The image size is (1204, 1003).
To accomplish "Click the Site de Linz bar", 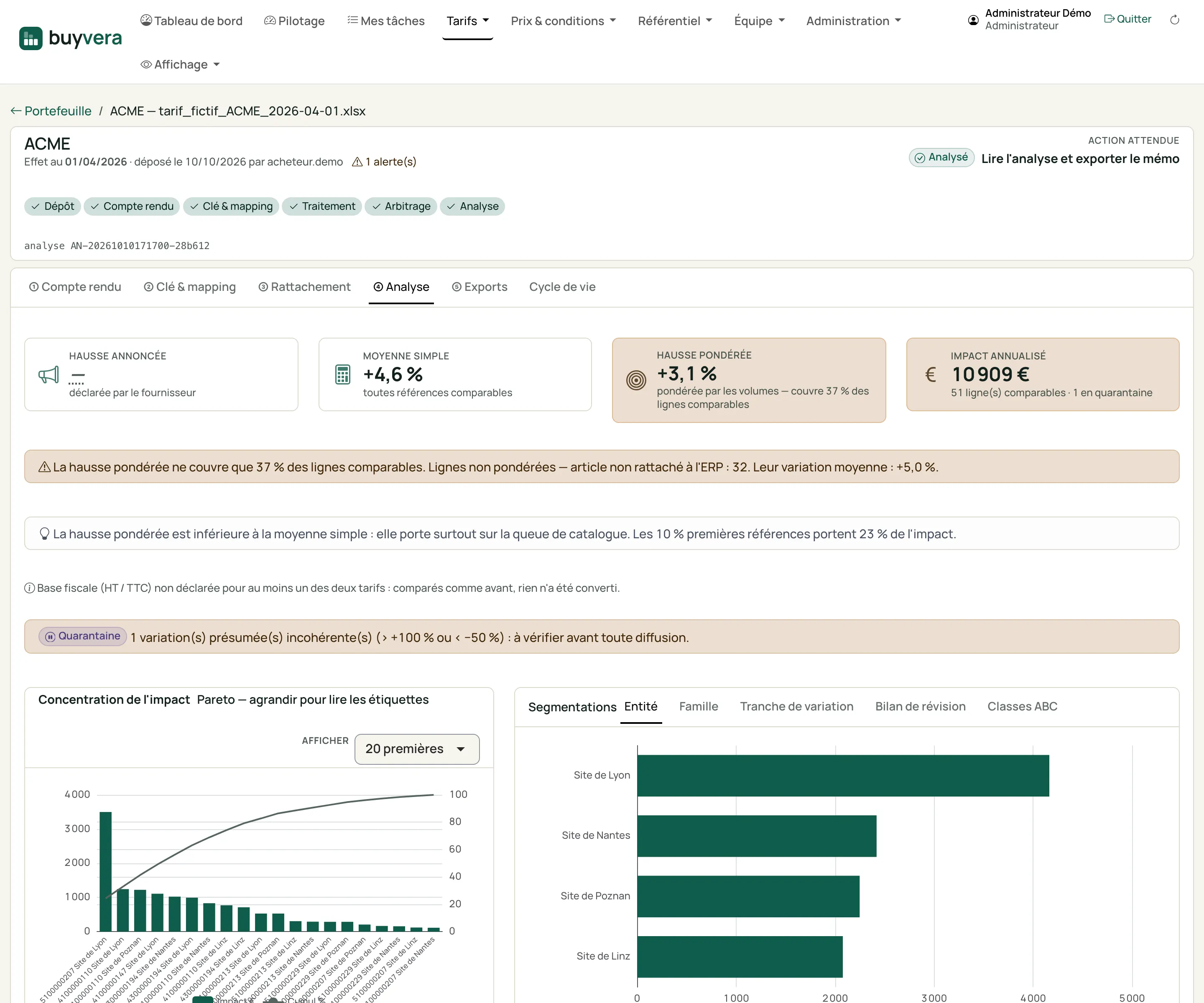I will (740, 957).
